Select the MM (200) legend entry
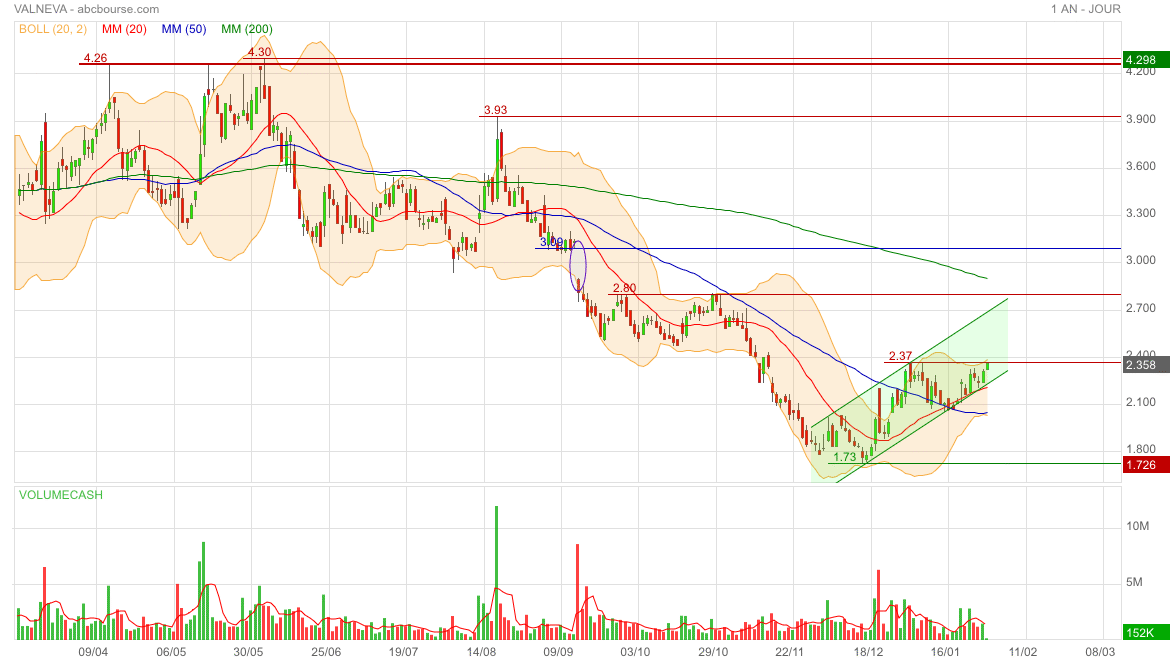Screen dimensions: 1170x662 pyautogui.click(x=246, y=29)
